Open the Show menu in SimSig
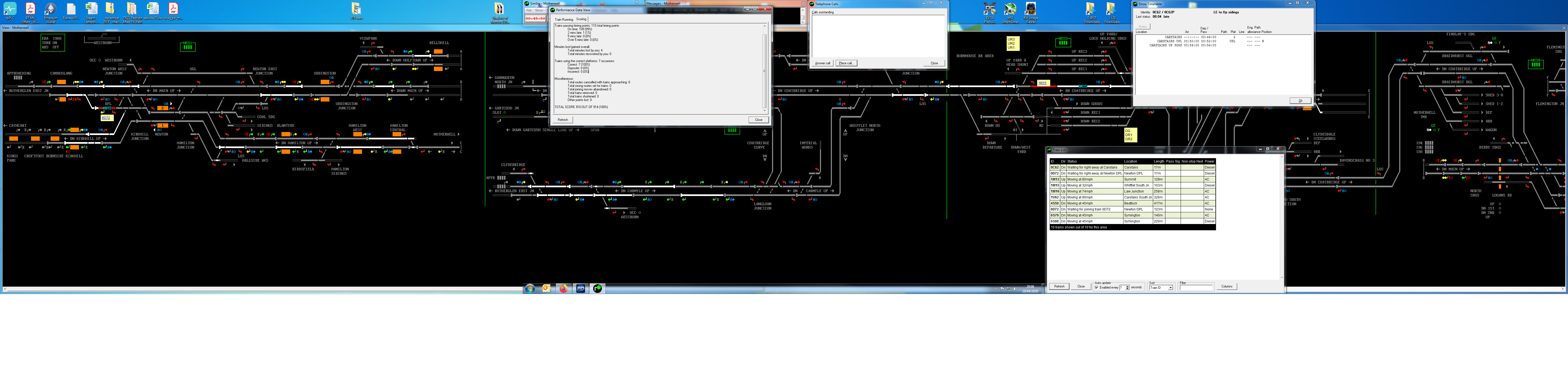This screenshot has height=380, width=1568. coord(539,10)
